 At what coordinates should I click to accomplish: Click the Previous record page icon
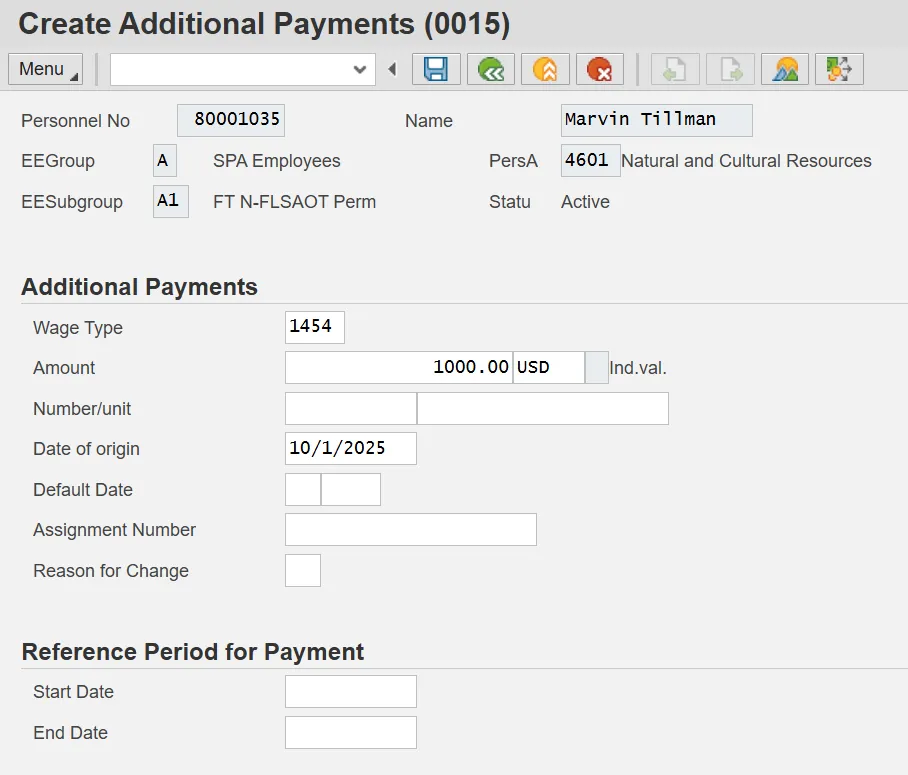tap(675, 69)
